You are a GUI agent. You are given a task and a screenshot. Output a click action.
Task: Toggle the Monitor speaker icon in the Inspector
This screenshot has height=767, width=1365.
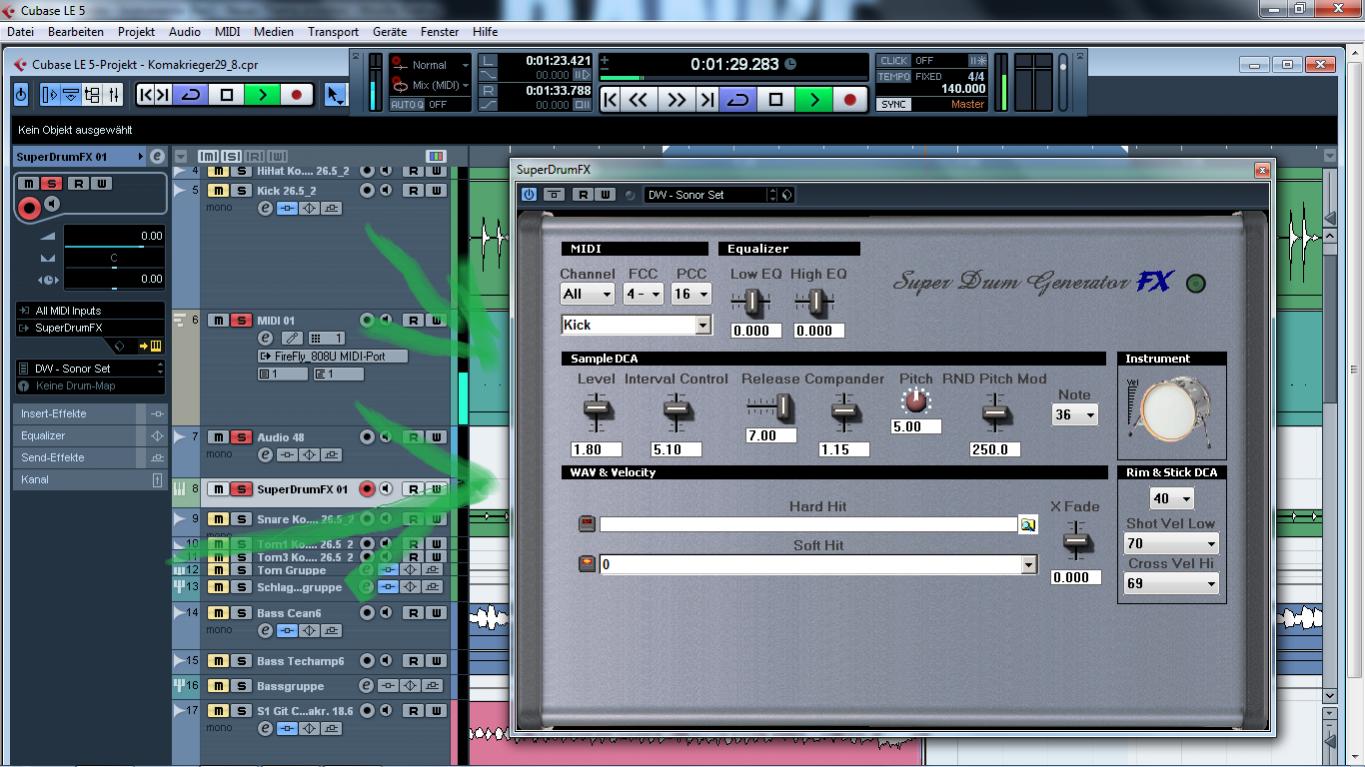click(x=52, y=204)
